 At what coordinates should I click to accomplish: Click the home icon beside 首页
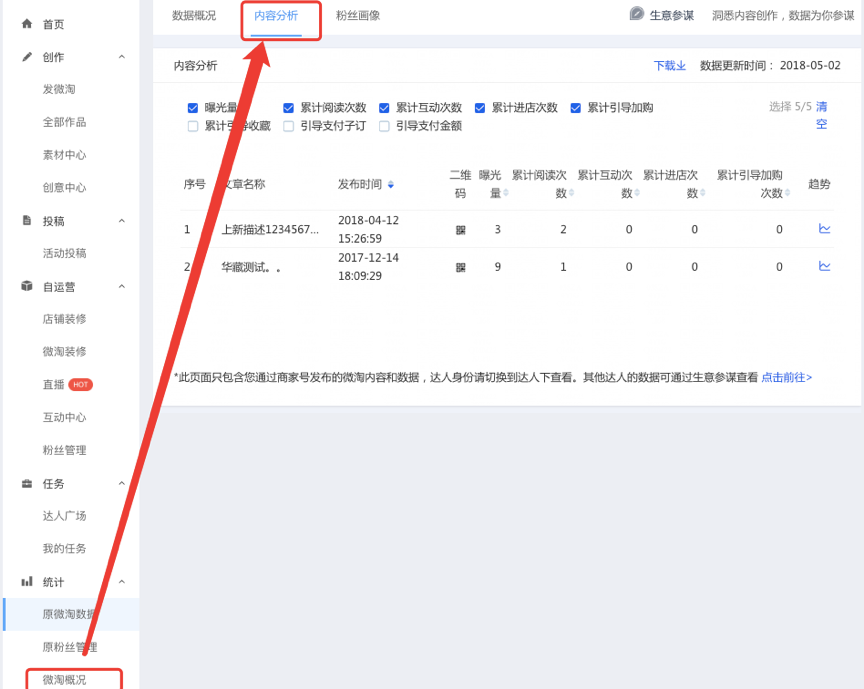(27, 23)
